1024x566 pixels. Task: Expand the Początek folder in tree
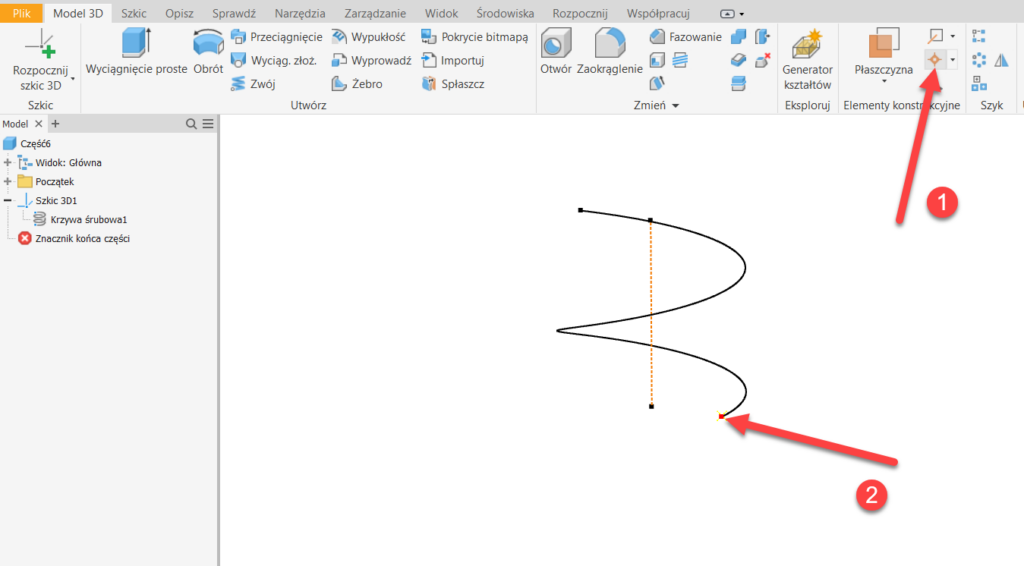[x=8, y=182]
